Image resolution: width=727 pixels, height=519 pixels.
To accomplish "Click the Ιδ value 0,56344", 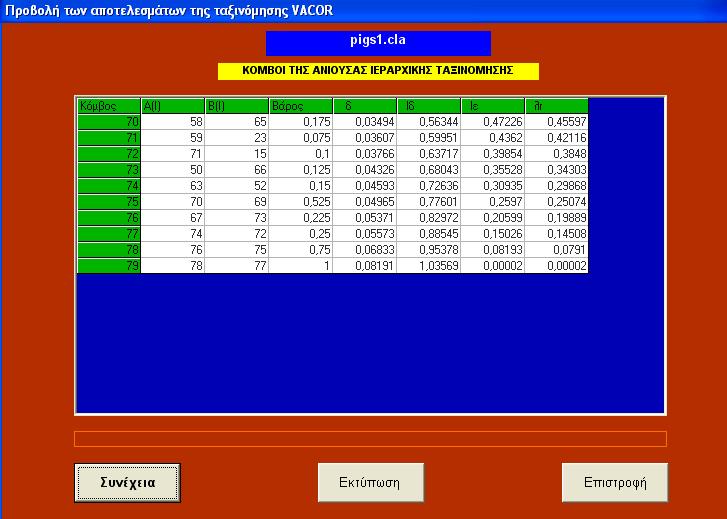I will pyautogui.click(x=428, y=122).
